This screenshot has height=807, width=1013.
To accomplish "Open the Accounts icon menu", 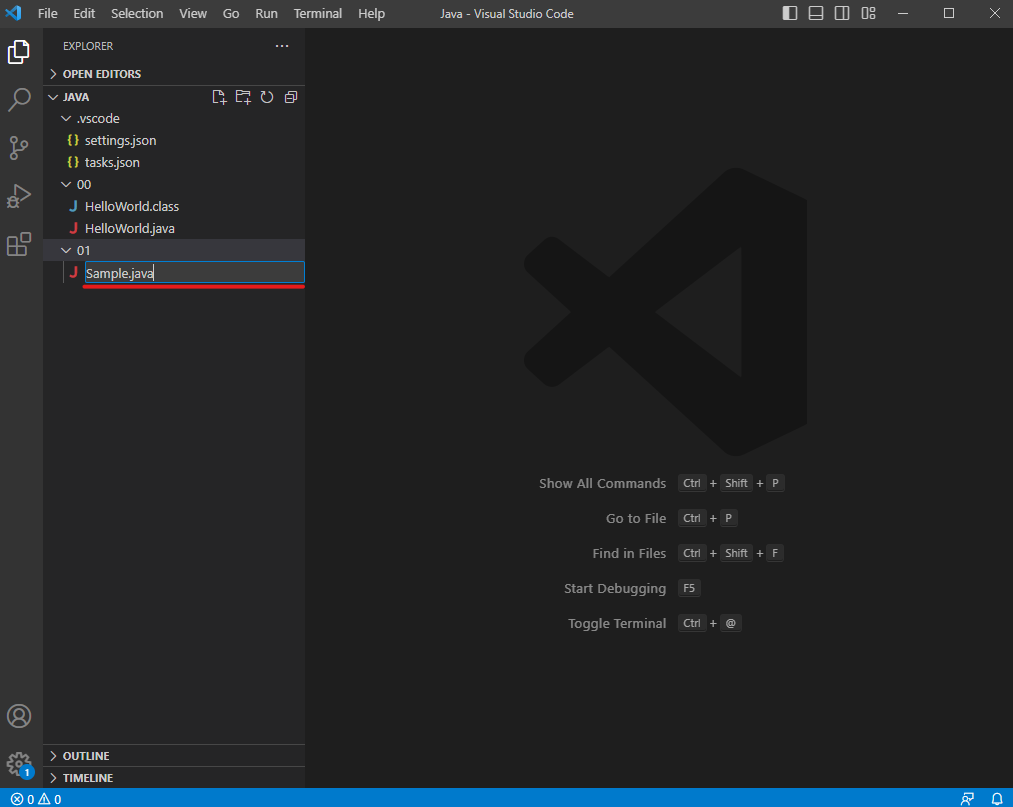I will point(19,716).
